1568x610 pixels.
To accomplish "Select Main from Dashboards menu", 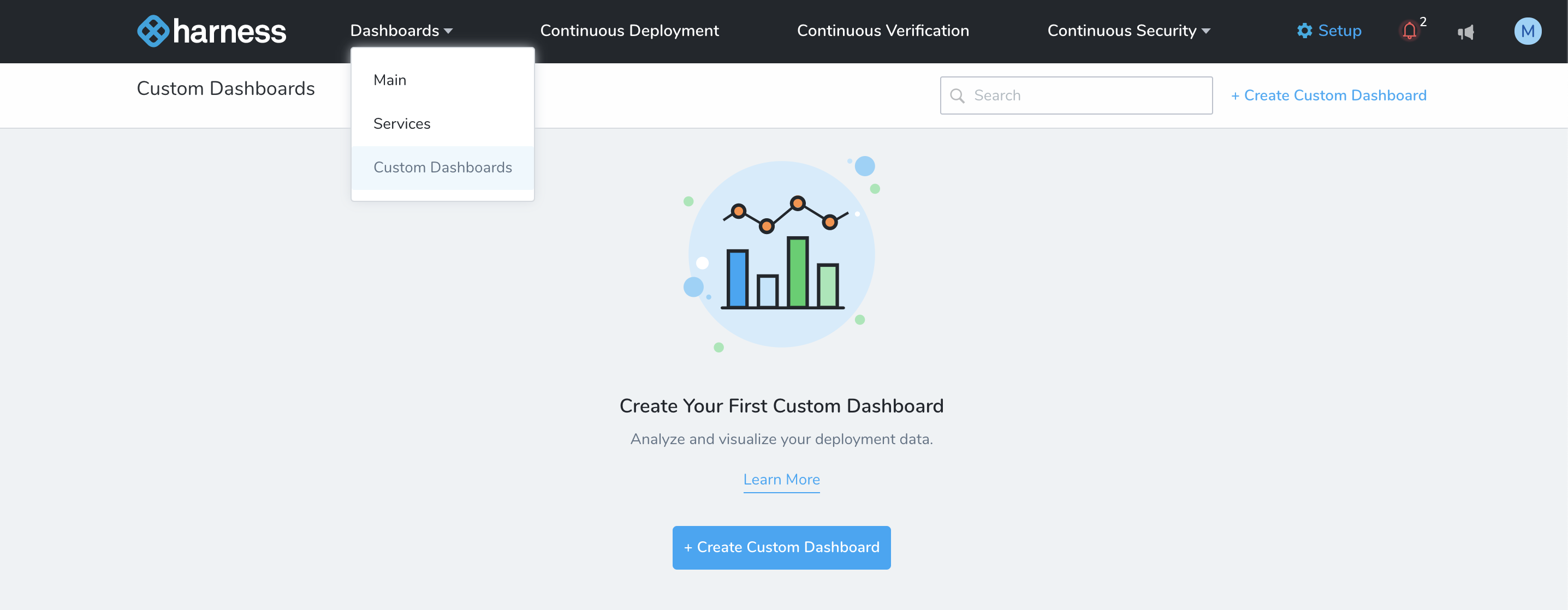I will coord(443,80).
